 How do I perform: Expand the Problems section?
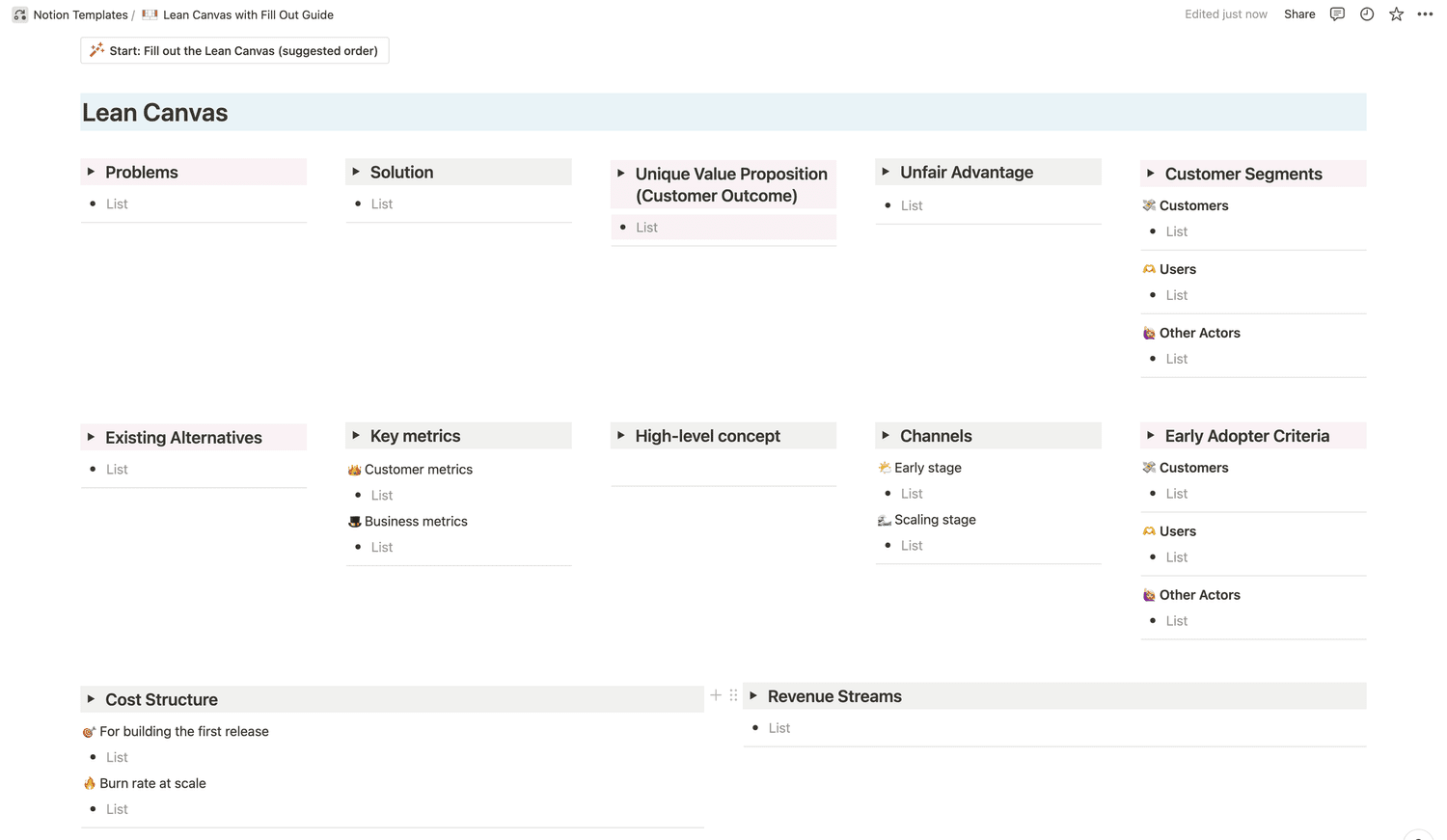(93, 172)
